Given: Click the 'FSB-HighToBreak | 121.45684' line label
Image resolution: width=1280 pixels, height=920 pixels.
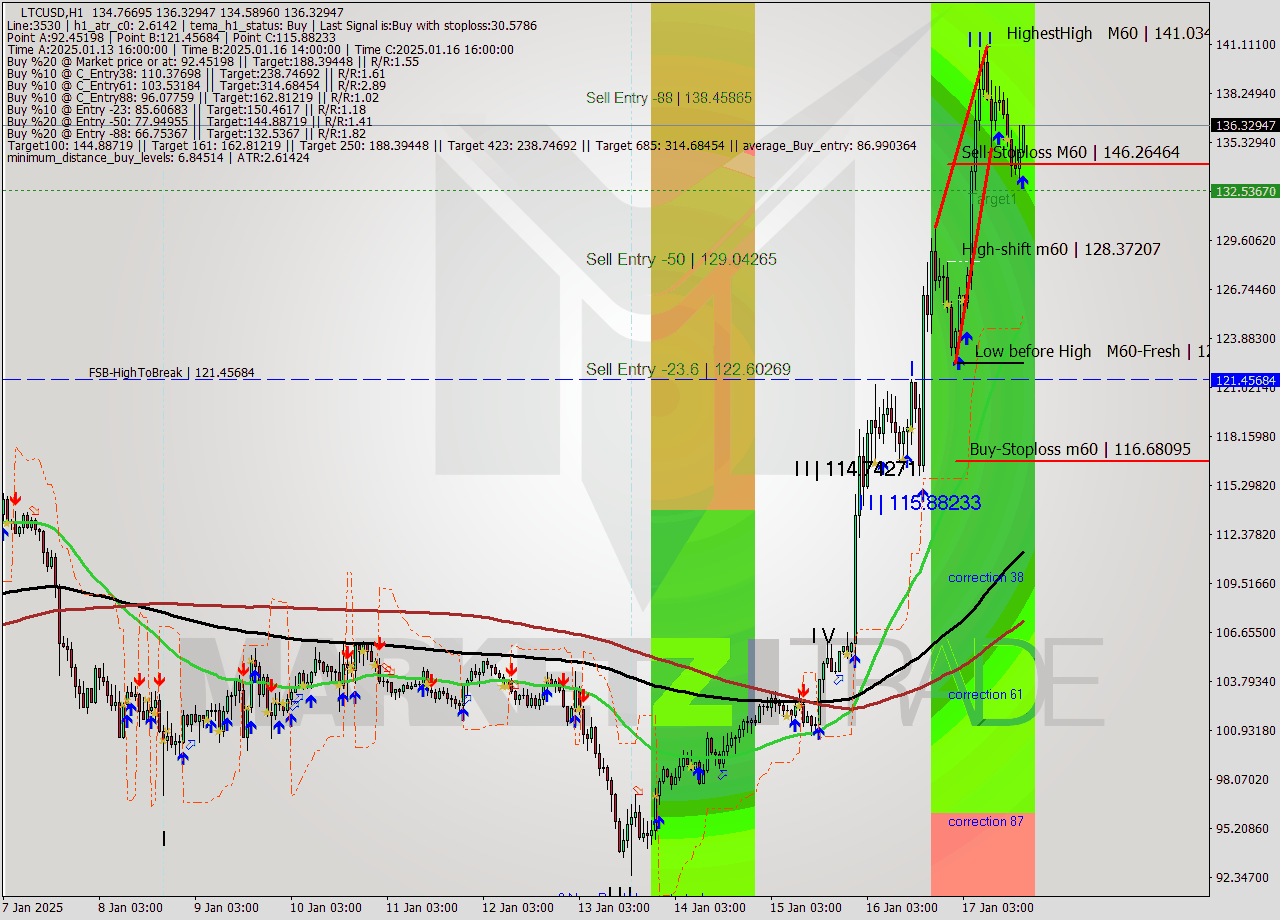Looking at the screenshot, I should coord(171,373).
